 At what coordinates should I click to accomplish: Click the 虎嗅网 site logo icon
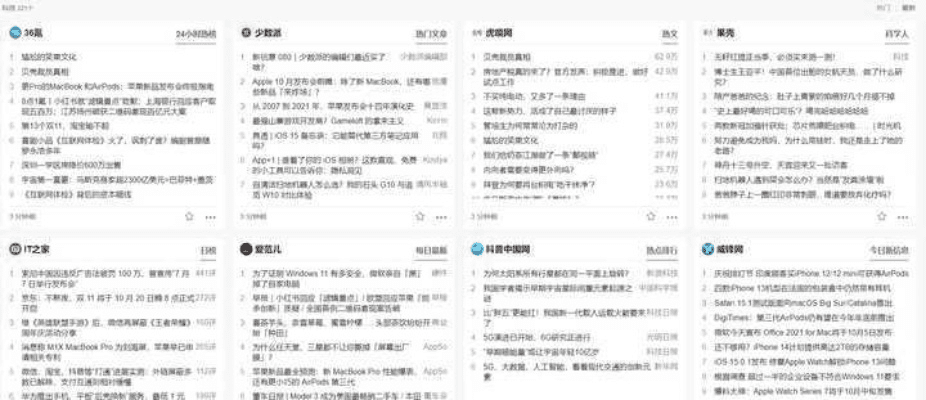click(477, 33)
